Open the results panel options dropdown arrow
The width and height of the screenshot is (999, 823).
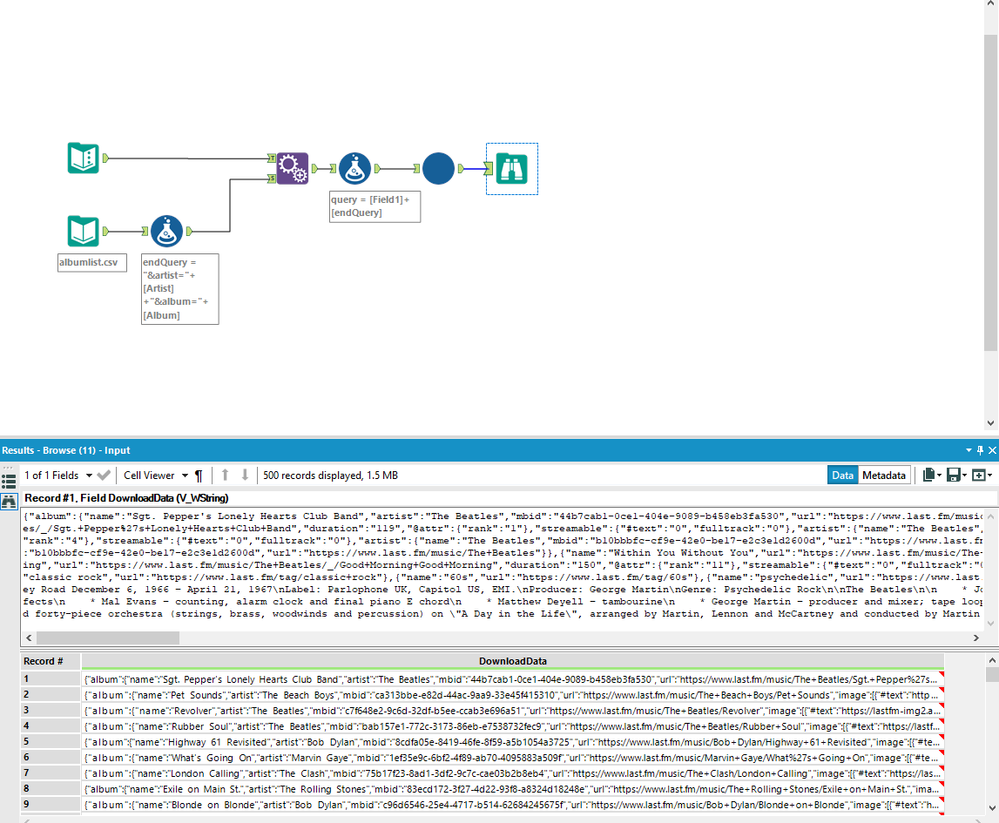pos(969,450)
